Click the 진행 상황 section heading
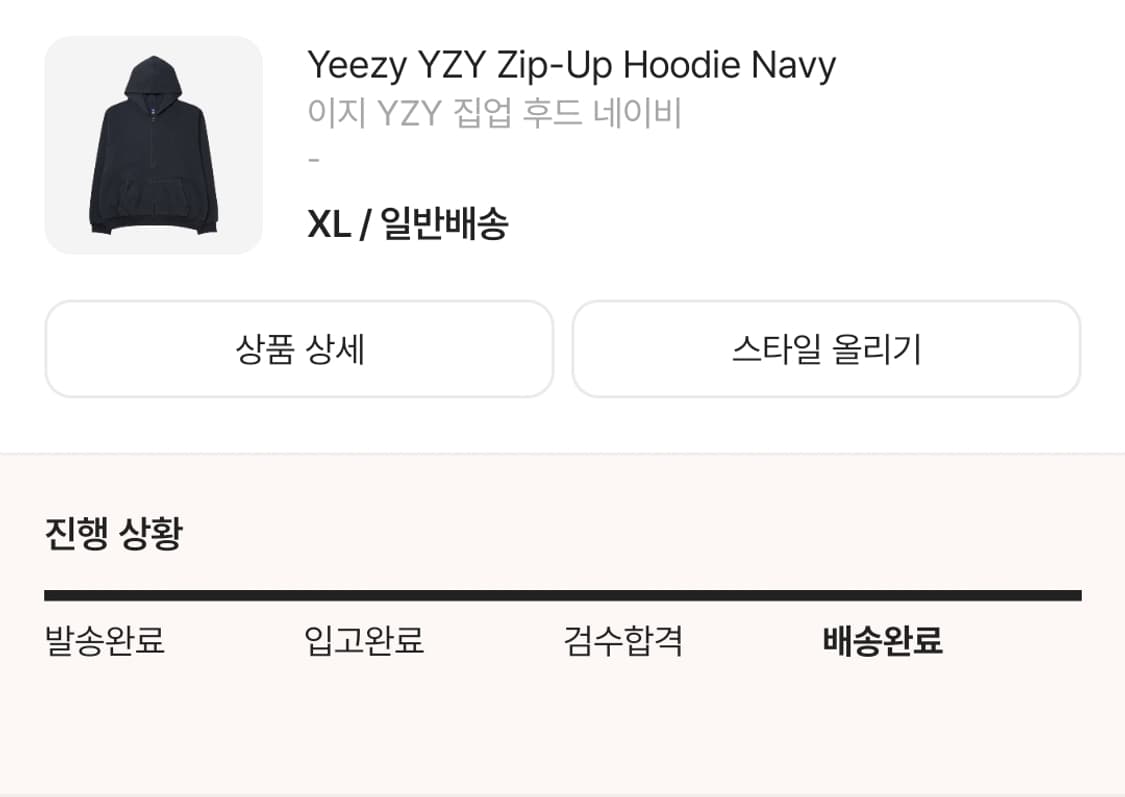This screenshot has height=797, width=1125. (114, 533)
